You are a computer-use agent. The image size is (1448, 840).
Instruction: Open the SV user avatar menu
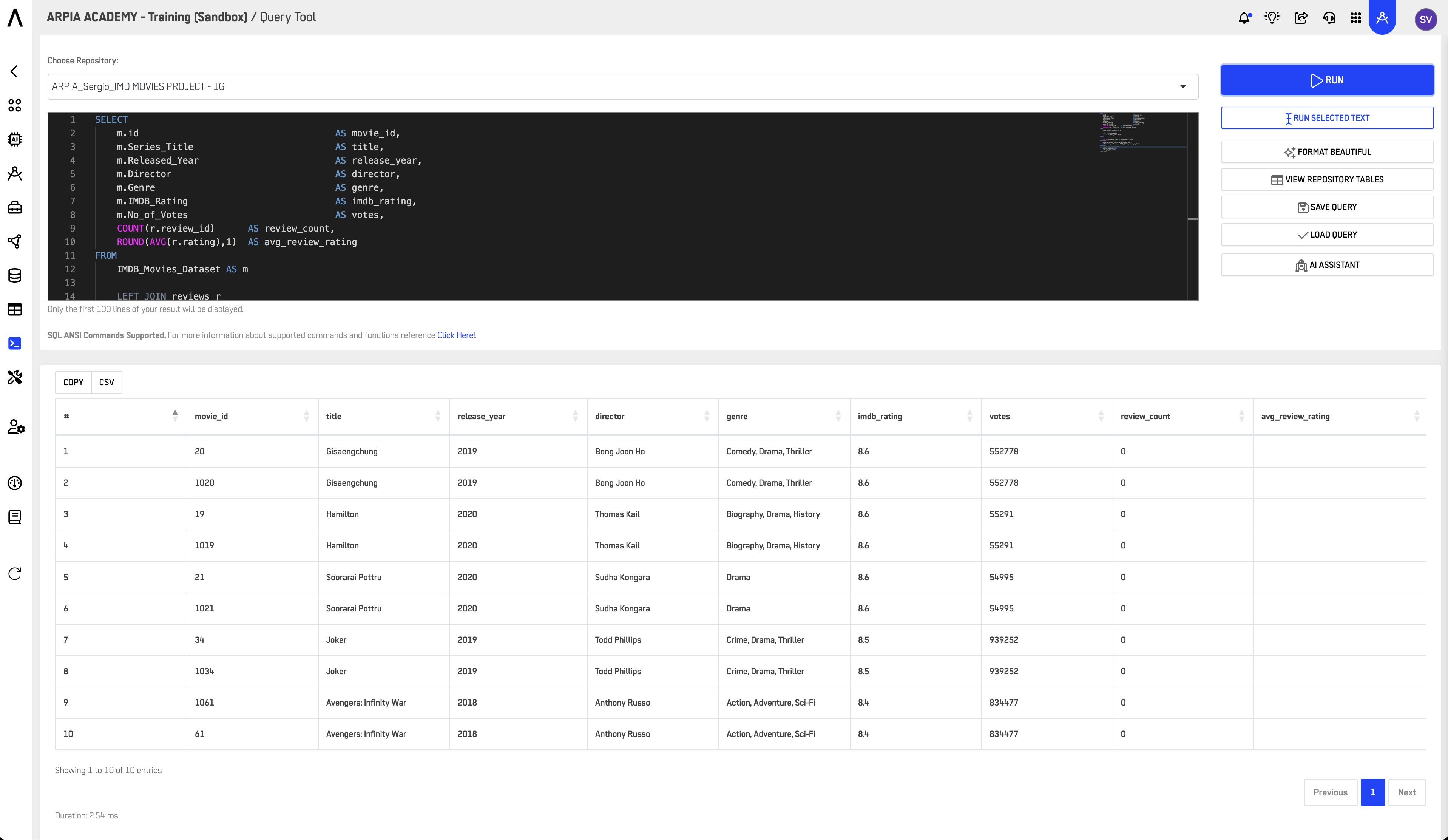click(1426, 19)
